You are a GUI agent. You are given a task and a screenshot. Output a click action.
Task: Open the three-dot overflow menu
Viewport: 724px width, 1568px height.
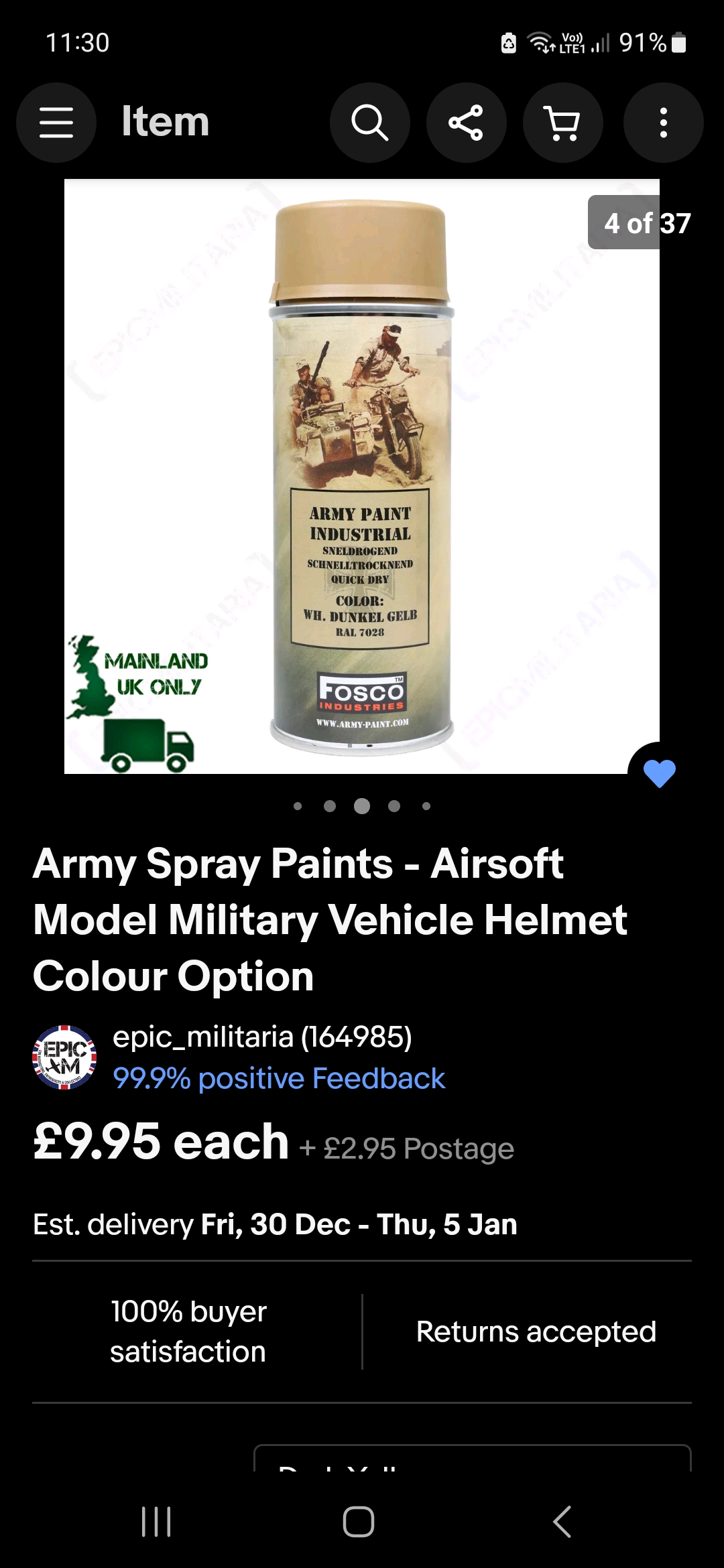[x=663, y=123]
